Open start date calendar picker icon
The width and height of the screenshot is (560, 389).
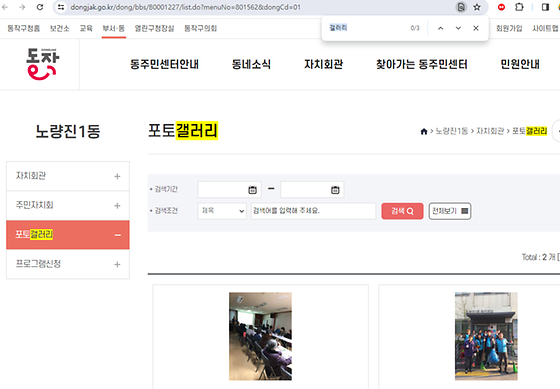pyautogui.click(x=252, y=190)
